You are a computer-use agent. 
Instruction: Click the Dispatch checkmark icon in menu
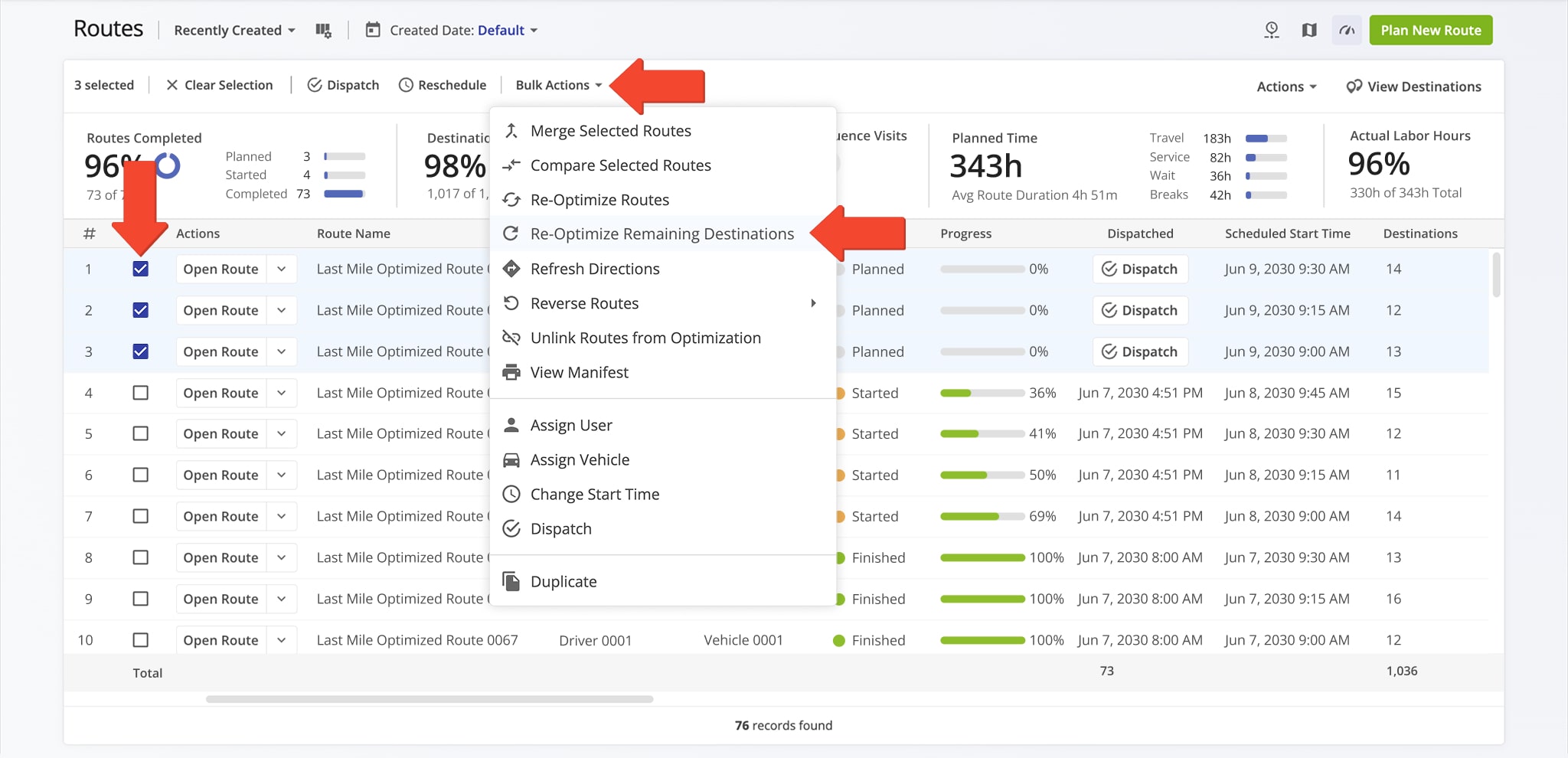click(x=511, y=528)
